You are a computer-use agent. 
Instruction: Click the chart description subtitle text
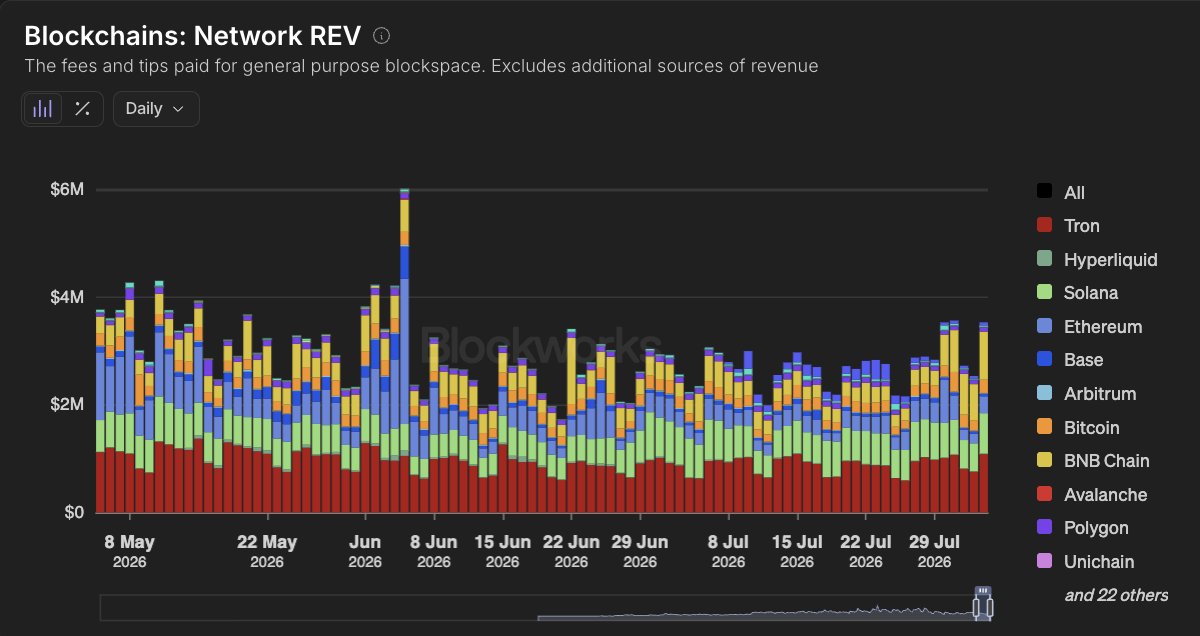[421, 67]
